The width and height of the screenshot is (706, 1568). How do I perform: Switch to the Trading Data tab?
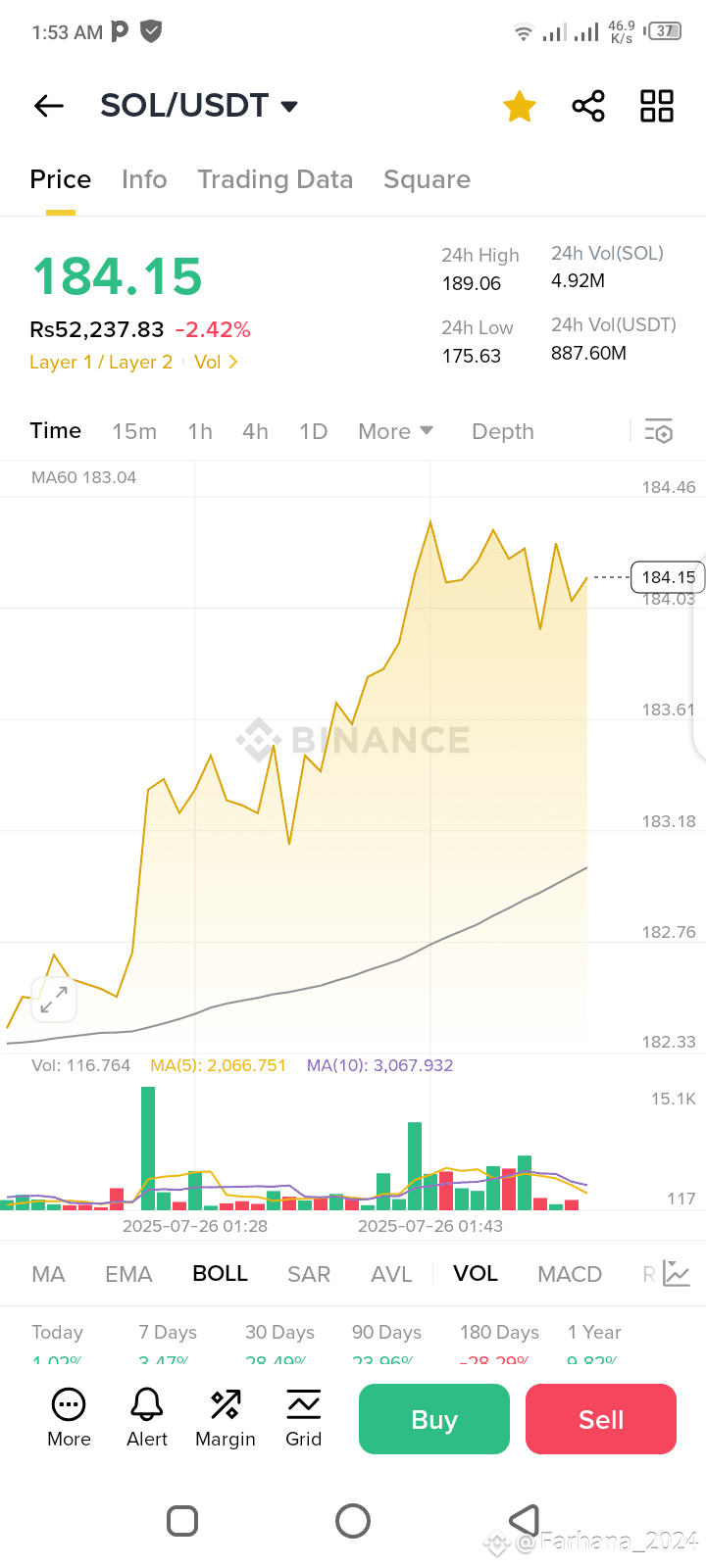pyautogui.click(x=275, y=179)
